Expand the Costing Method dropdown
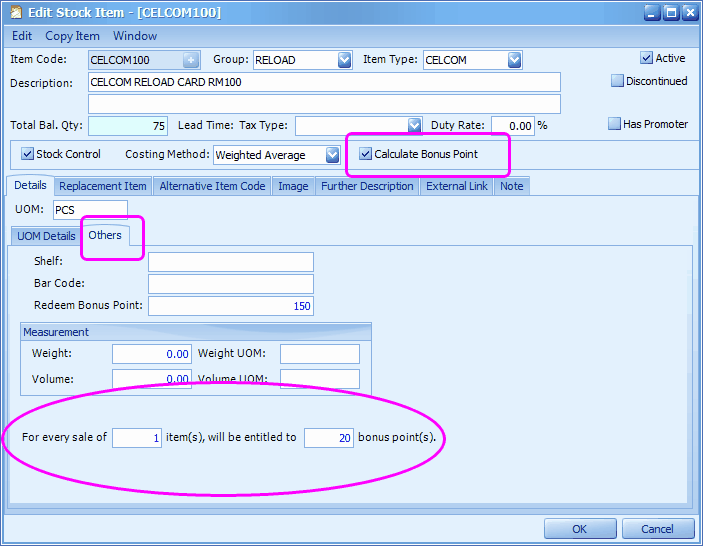 pyautogui.click(x=332, y=155)
